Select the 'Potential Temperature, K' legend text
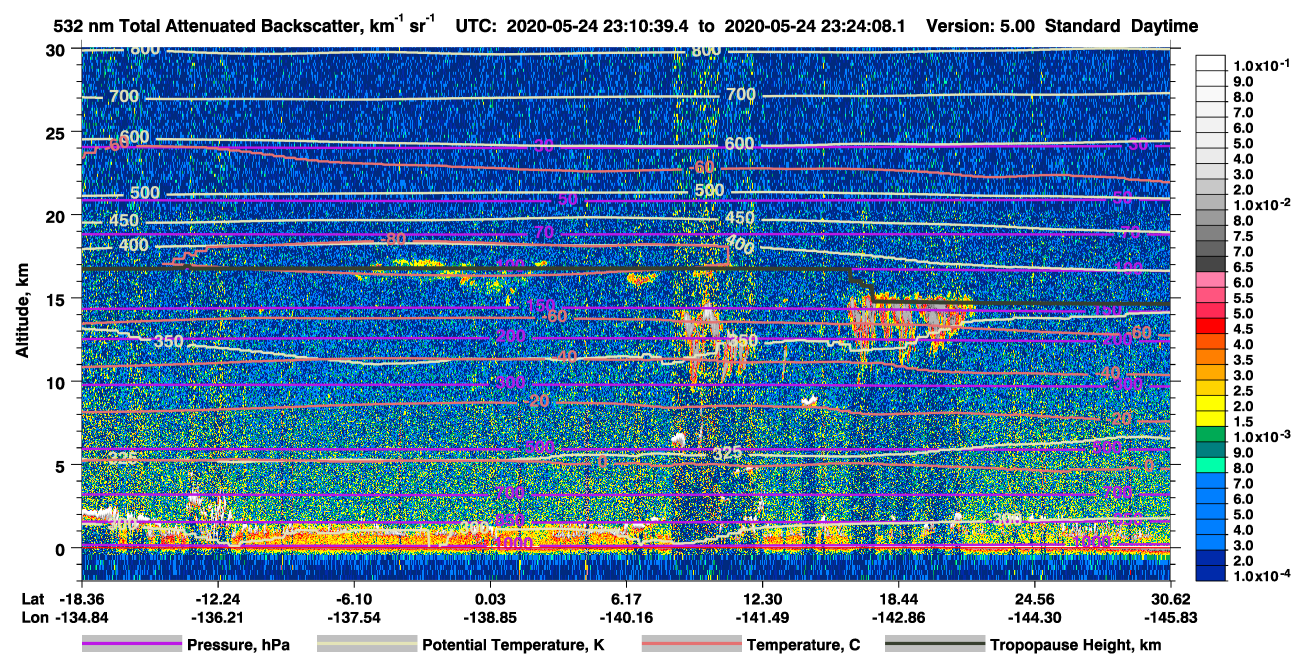Image resolution: width=1300 pixels, height=667 pixels. (513, 645)
